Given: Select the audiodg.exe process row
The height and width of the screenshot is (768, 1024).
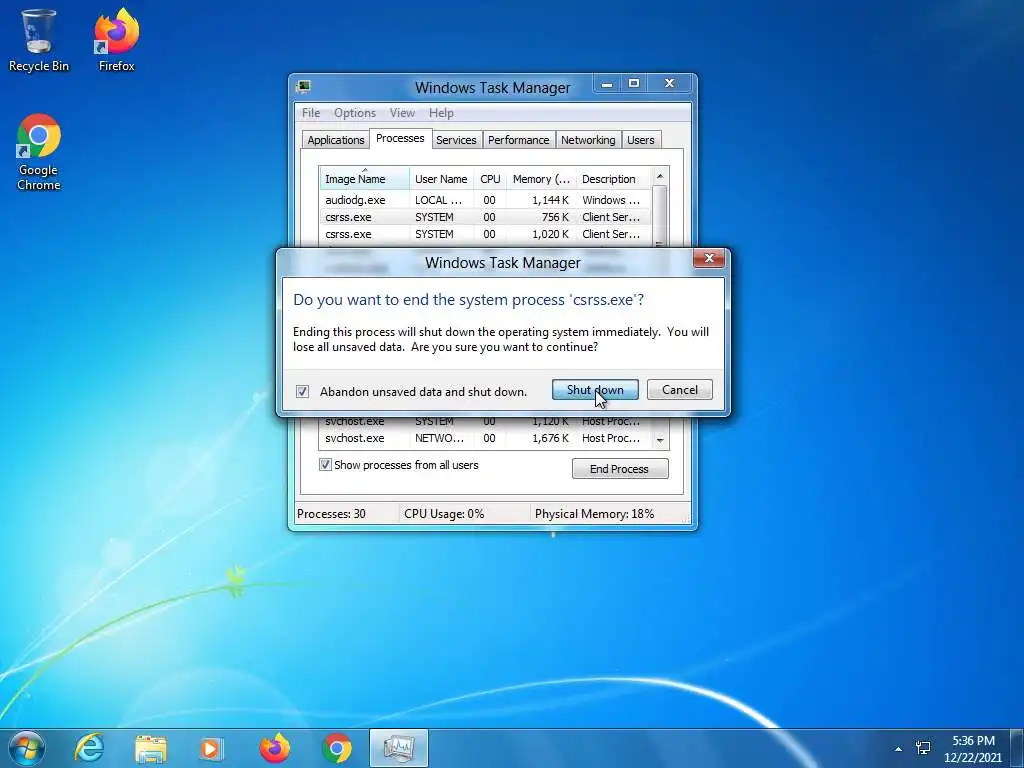Looking at the screenshot, I should 485,200.
